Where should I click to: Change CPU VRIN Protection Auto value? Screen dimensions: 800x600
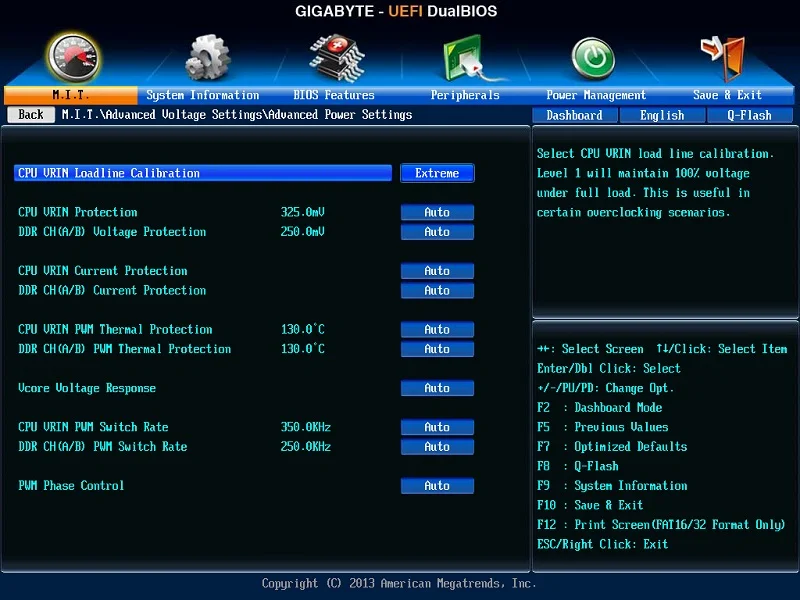(x=437, y=212)
